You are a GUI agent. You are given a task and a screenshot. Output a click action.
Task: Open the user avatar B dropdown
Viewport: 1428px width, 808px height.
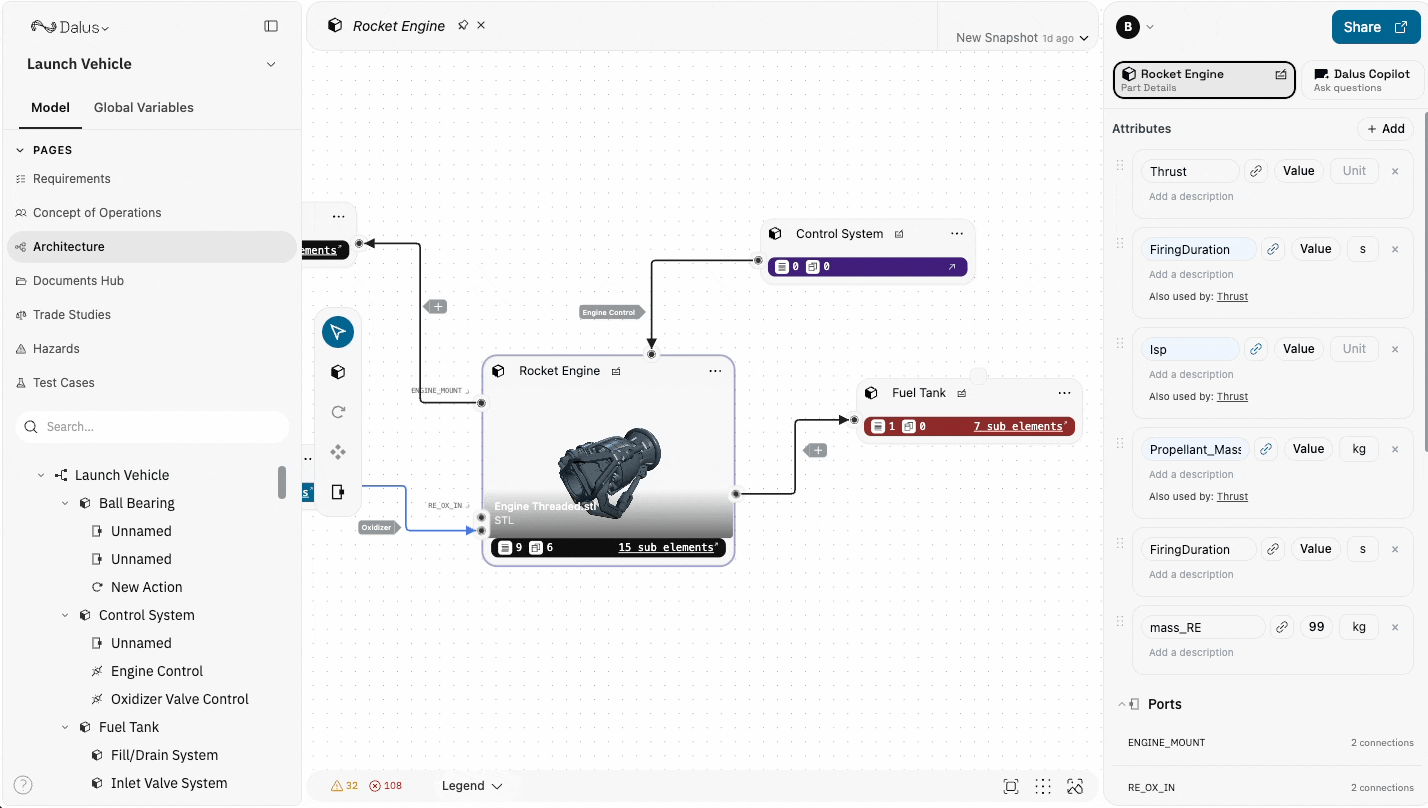point(1135,27)
